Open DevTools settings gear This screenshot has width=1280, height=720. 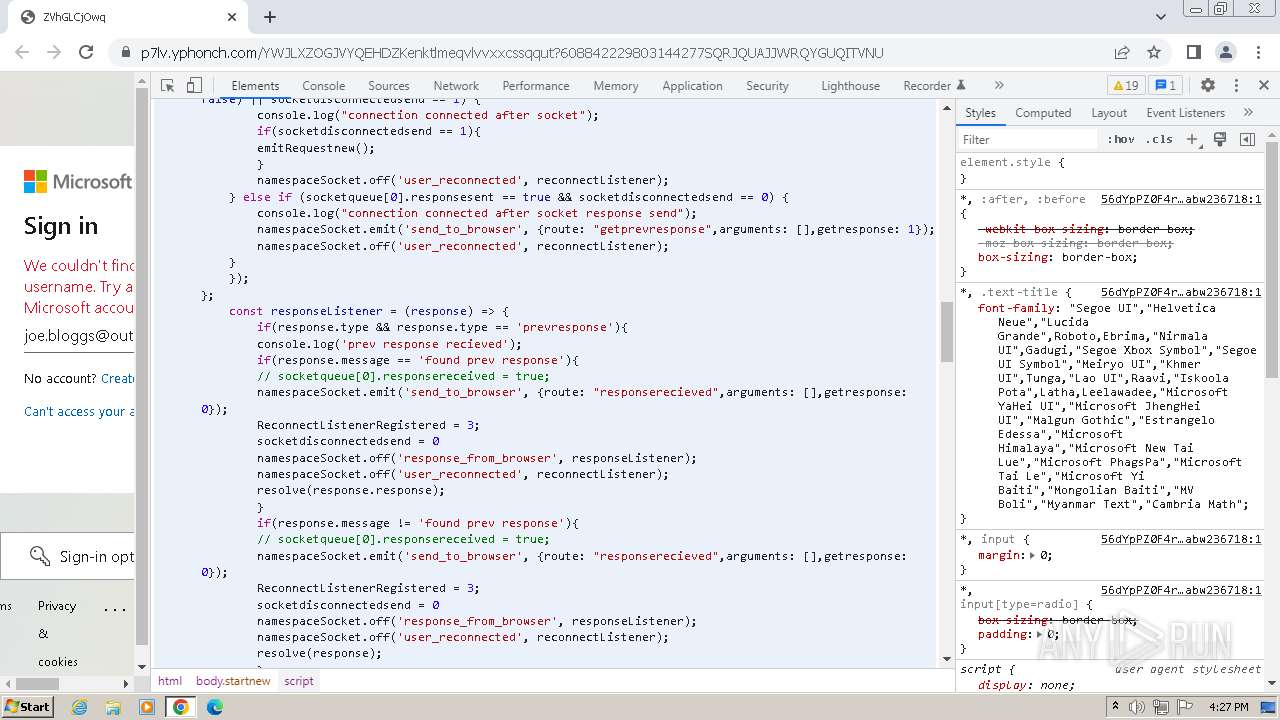tap(1208, 86)
